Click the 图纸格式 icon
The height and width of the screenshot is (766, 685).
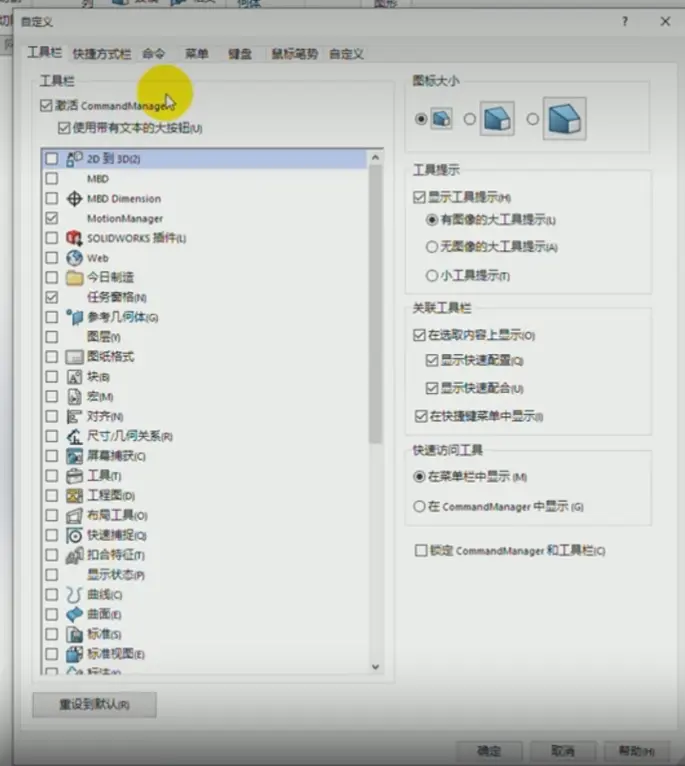click(74, 357)
